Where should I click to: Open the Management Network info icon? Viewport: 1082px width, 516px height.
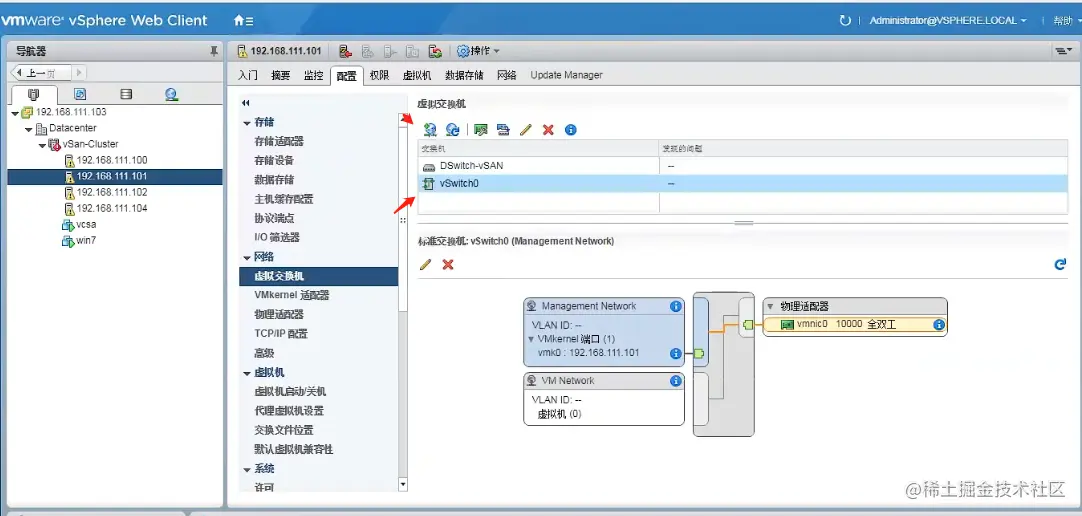[x=676, y=306]
